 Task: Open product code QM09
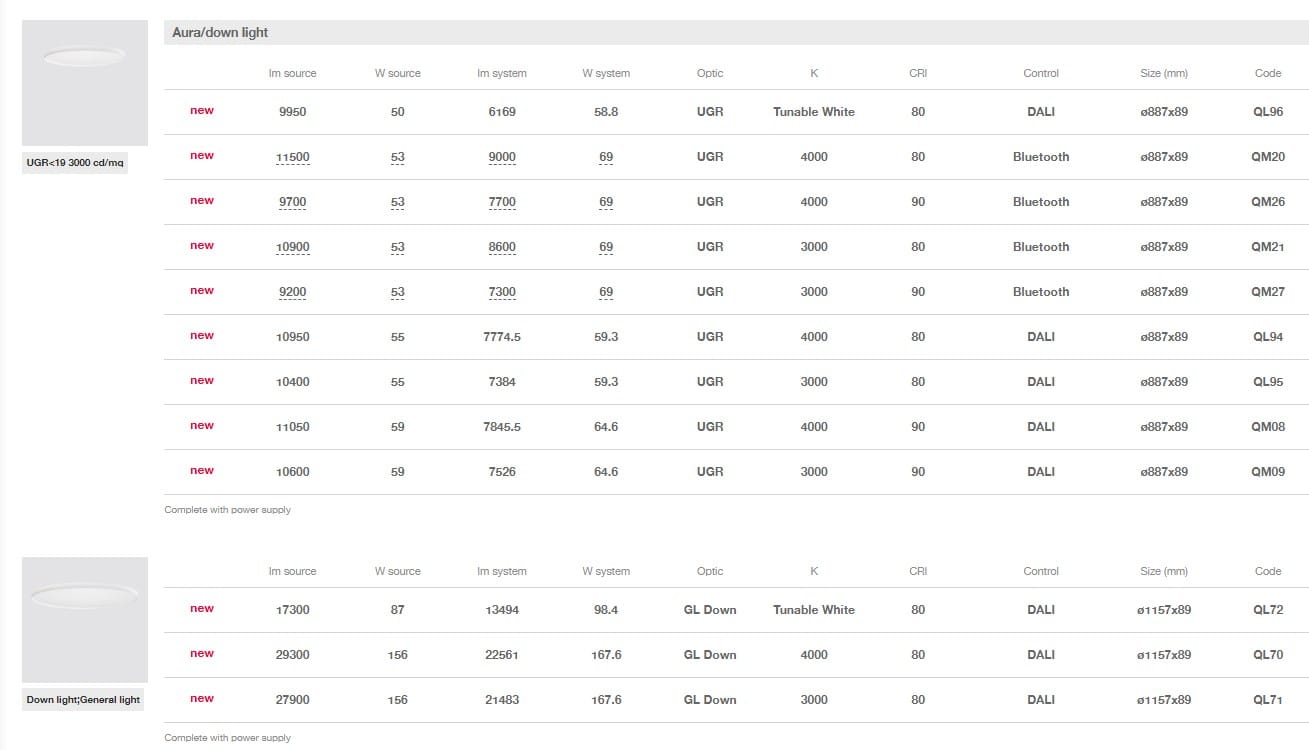(x=1267, y=472)
